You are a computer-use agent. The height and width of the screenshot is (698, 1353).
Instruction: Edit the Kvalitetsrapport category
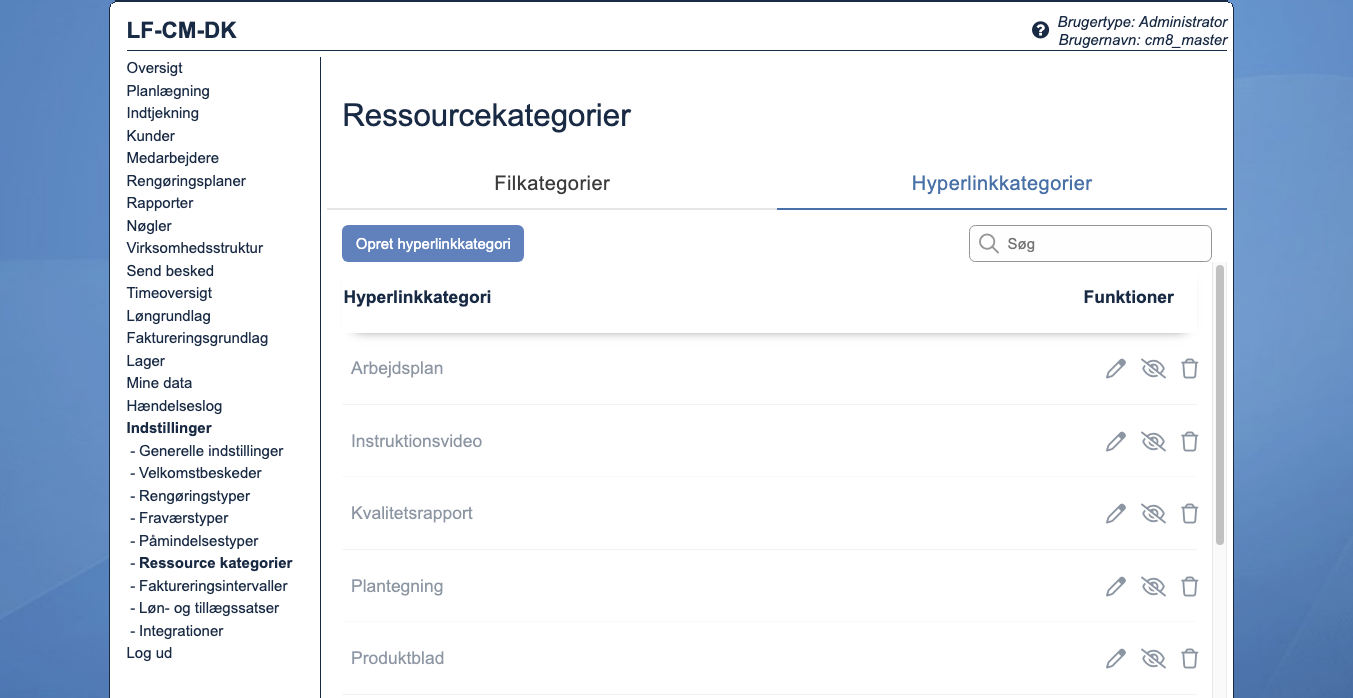[x=1115, y=513]
